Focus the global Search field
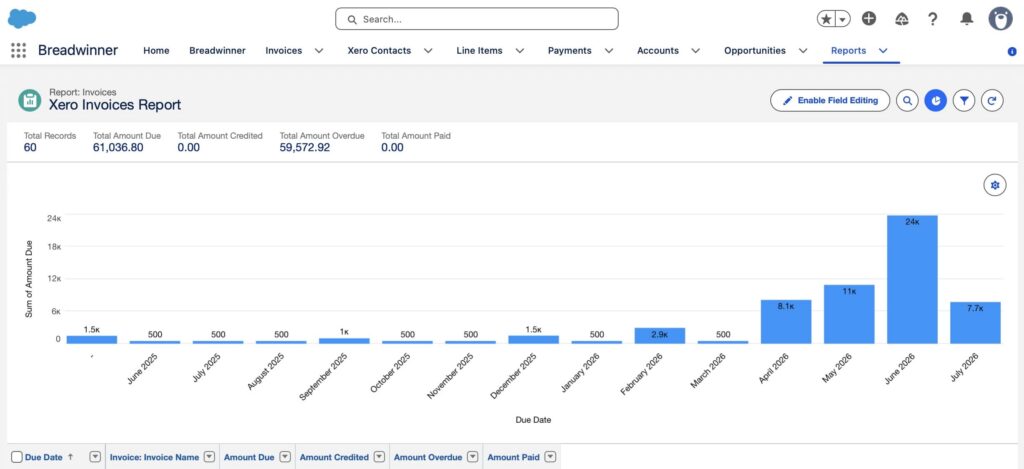Viewport: 1024px width, 469px height. [x=477, y=19]
